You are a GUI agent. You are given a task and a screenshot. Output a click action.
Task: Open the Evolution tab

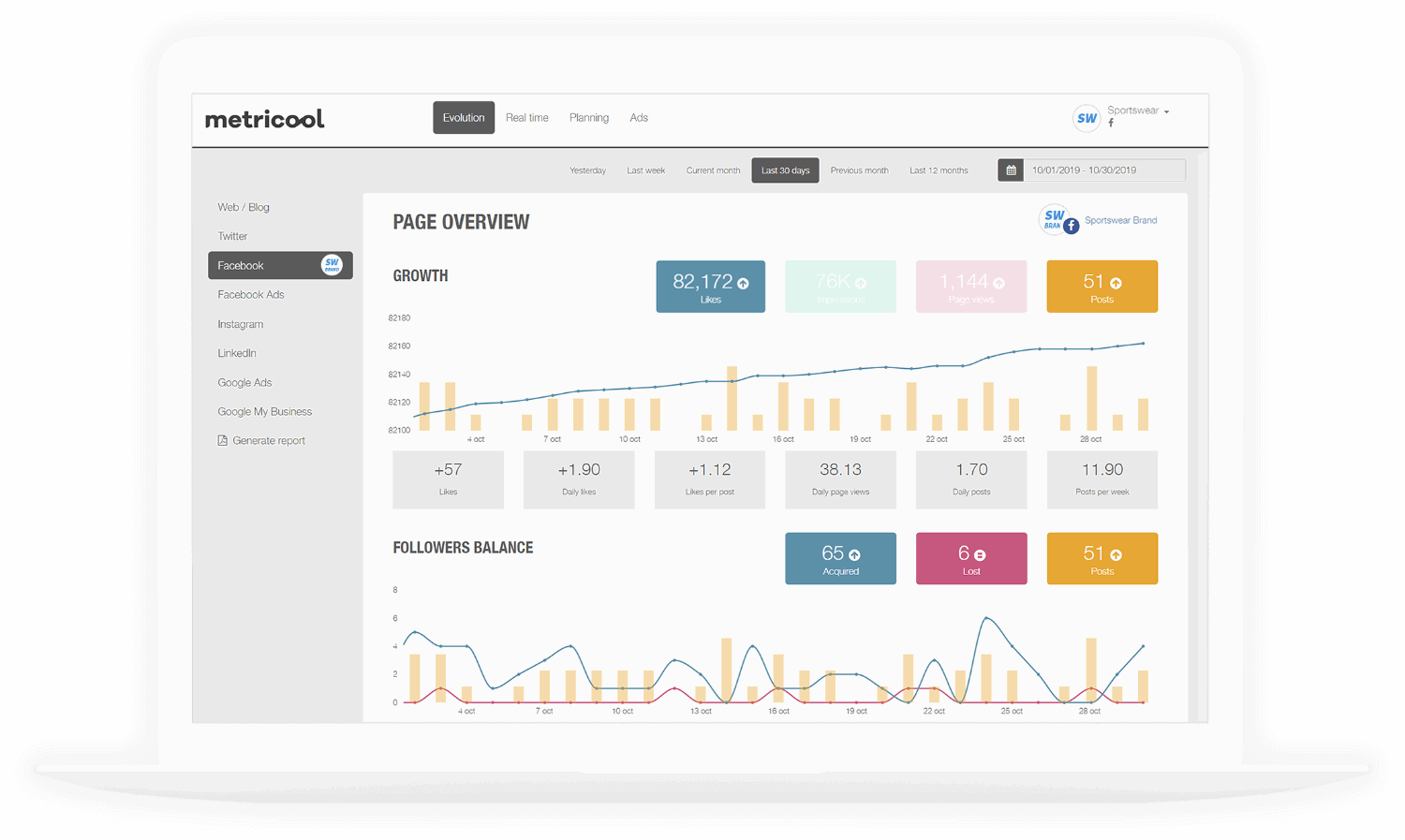464,118
